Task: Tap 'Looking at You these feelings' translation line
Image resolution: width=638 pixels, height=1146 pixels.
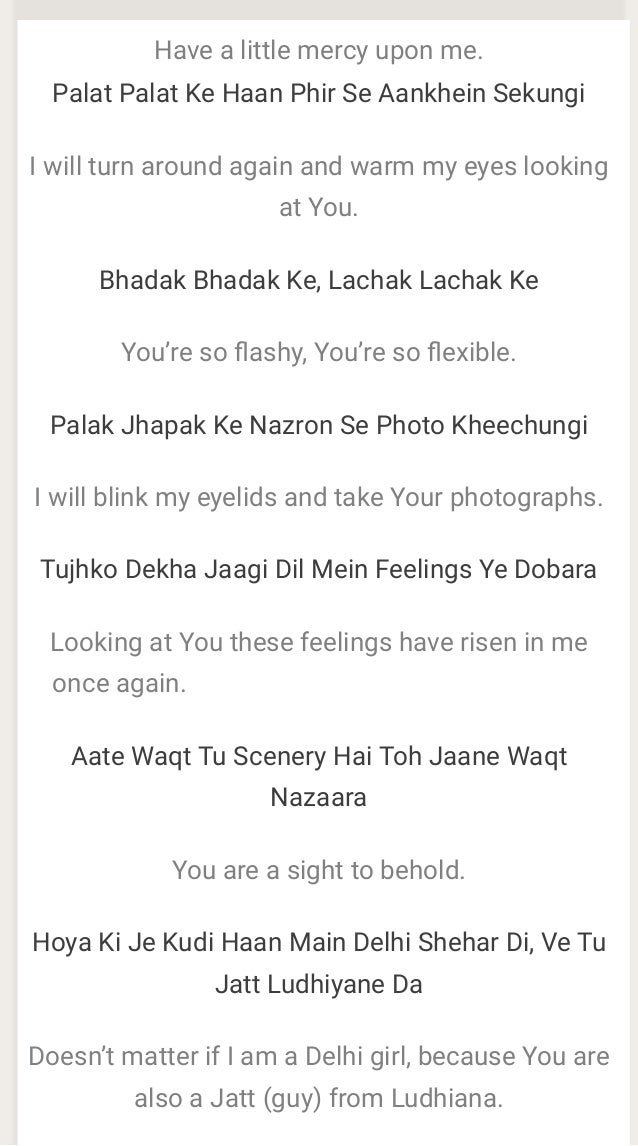Action: tap(319, 642)
